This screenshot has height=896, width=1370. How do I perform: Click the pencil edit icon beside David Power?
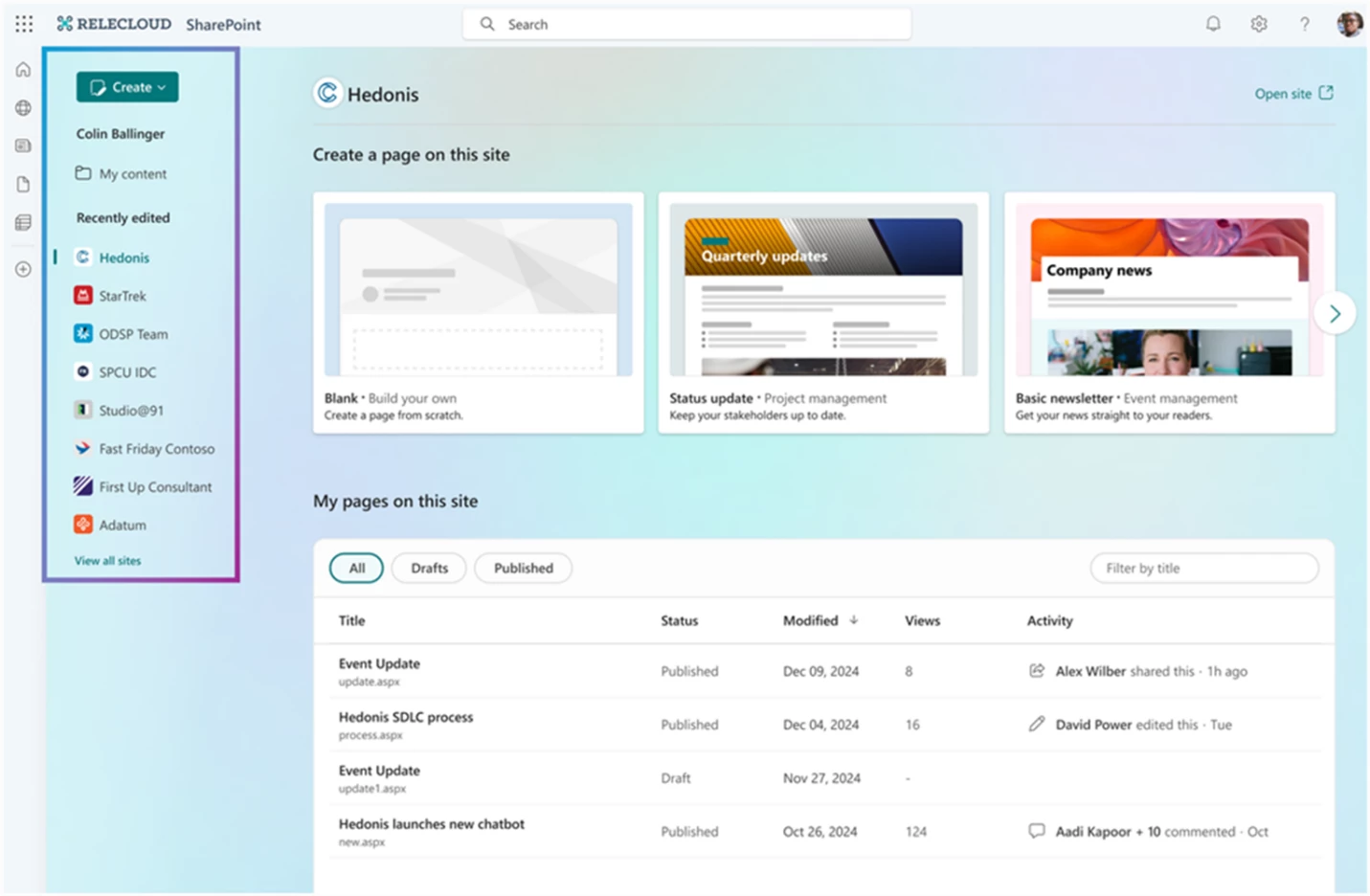tap(1037, 725)
